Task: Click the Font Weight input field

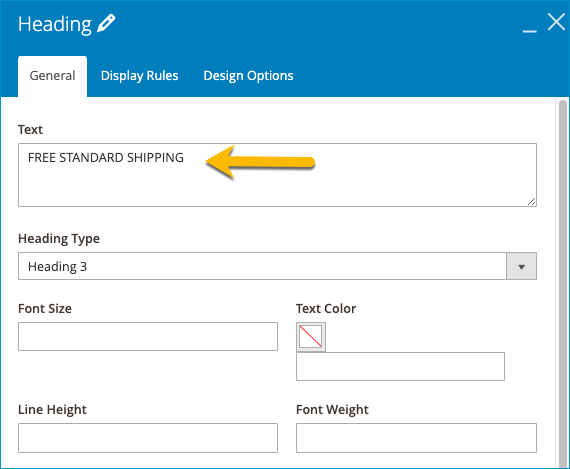Action: coord(416,438)
